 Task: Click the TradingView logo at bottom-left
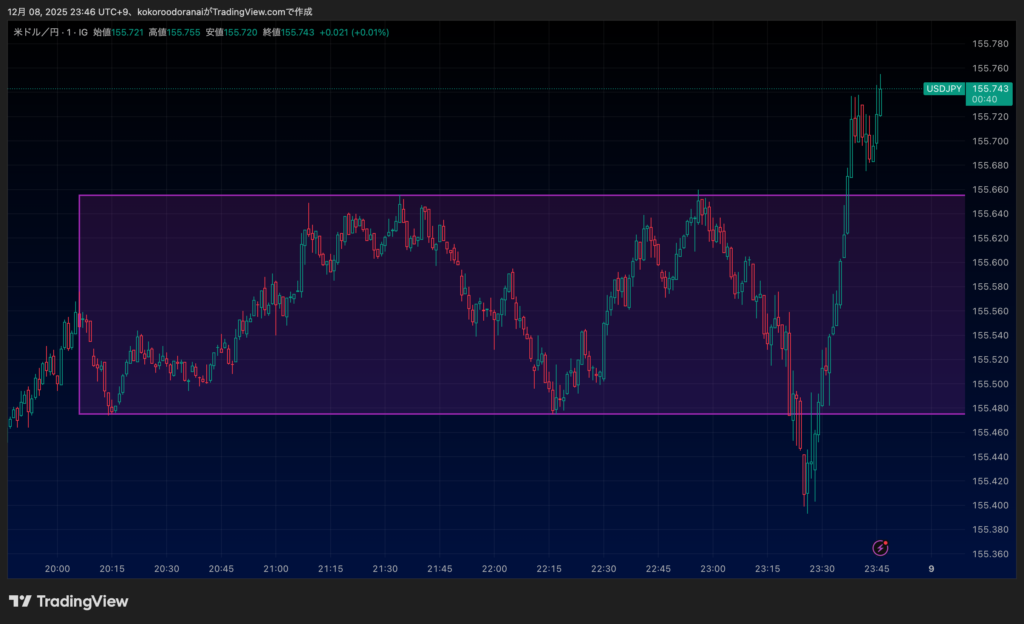68,601
